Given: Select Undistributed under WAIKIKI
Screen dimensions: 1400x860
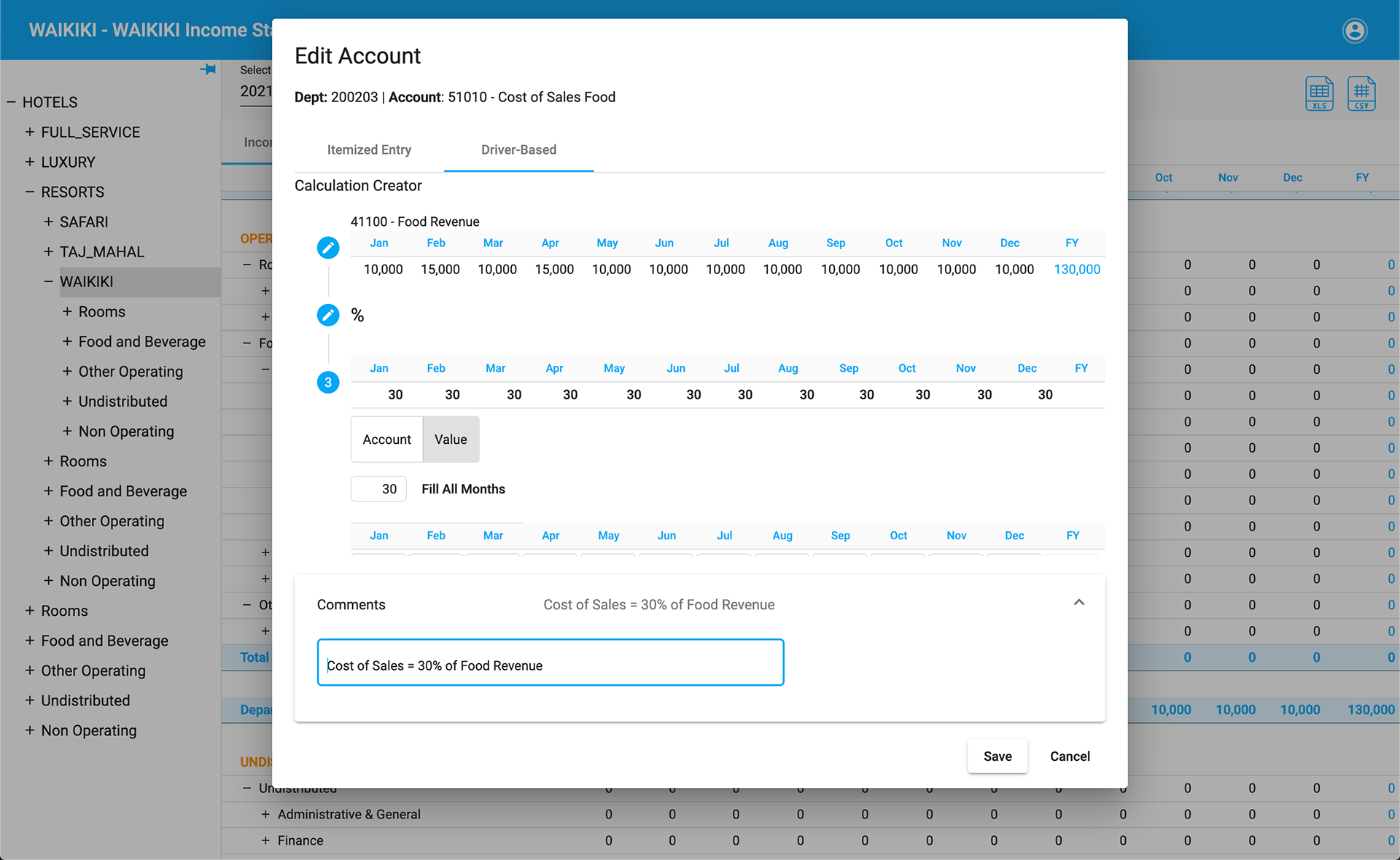Looking at the screenshot, I should coord(122,401).
